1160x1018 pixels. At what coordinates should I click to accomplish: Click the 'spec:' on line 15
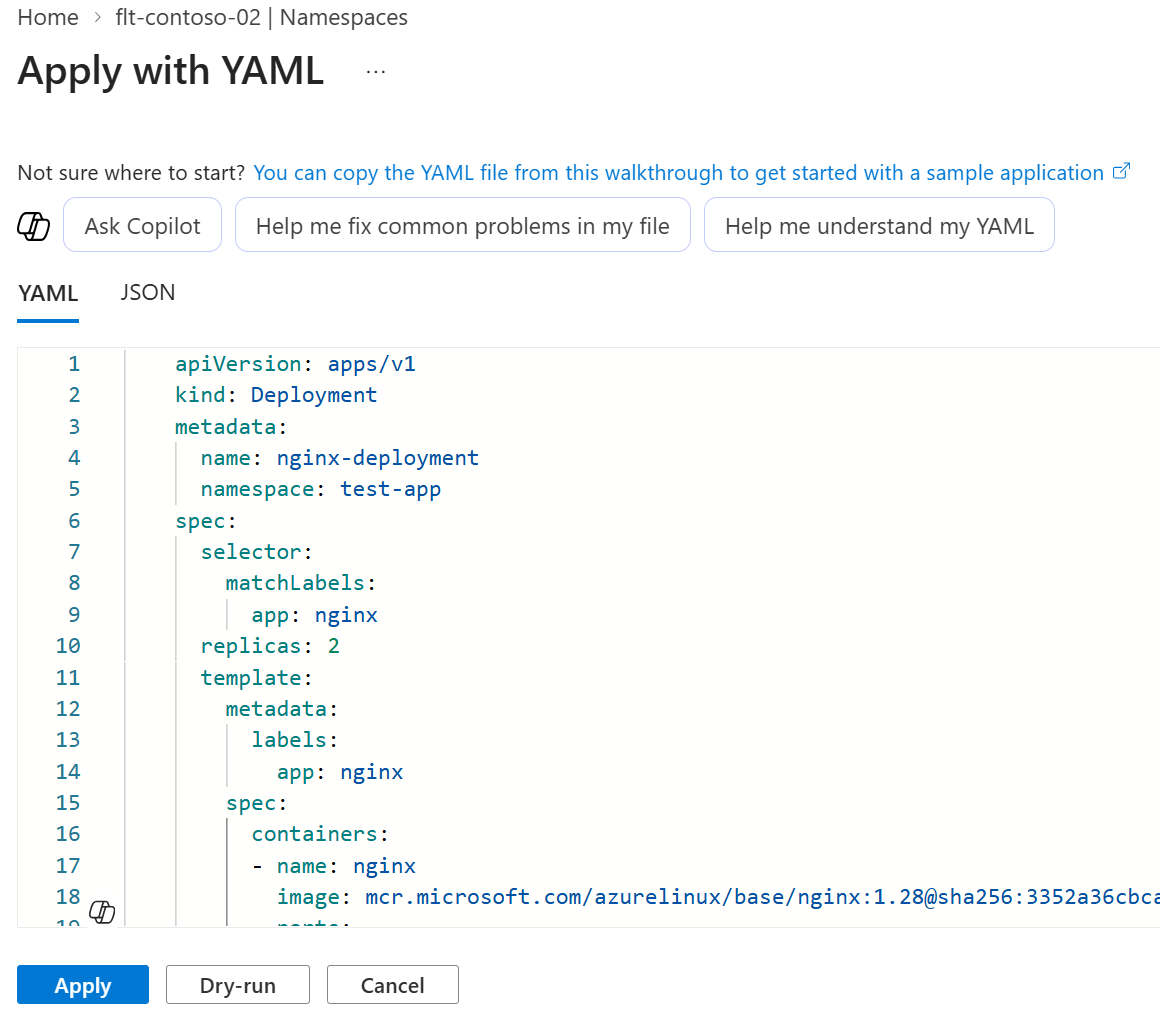click(257, 803)
